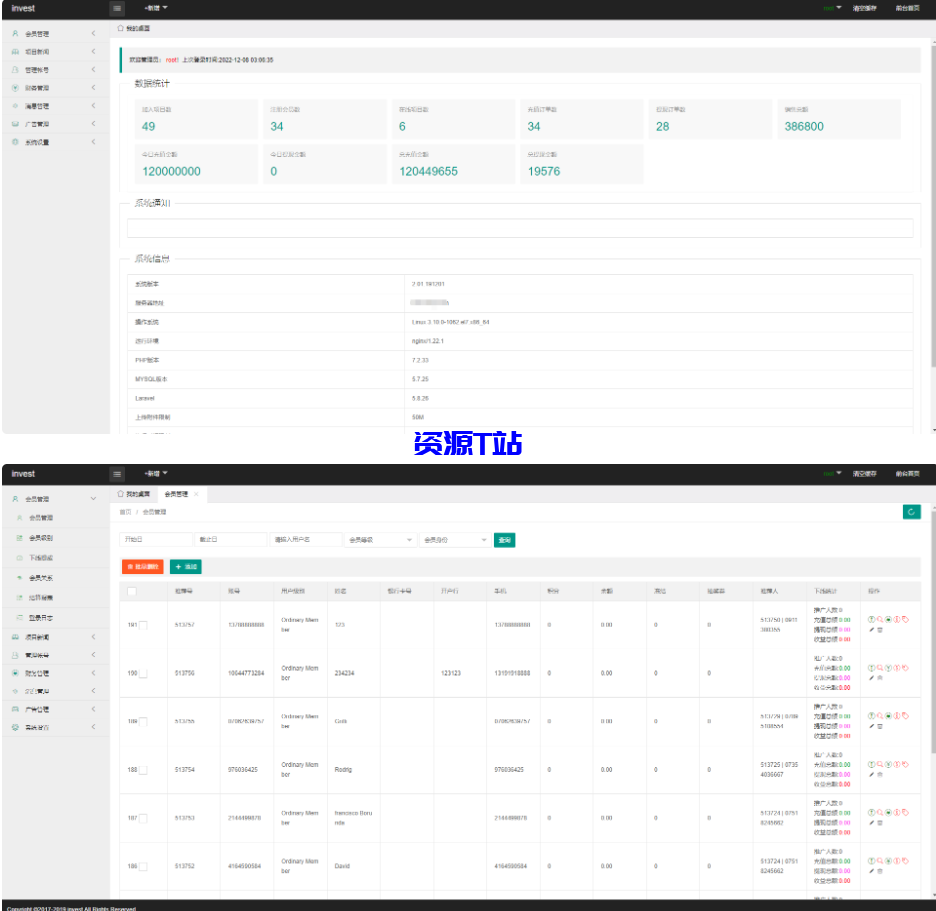Click the 开始日 start date field
This screenshot has height=911, width=936.
(x=155, y=540)
